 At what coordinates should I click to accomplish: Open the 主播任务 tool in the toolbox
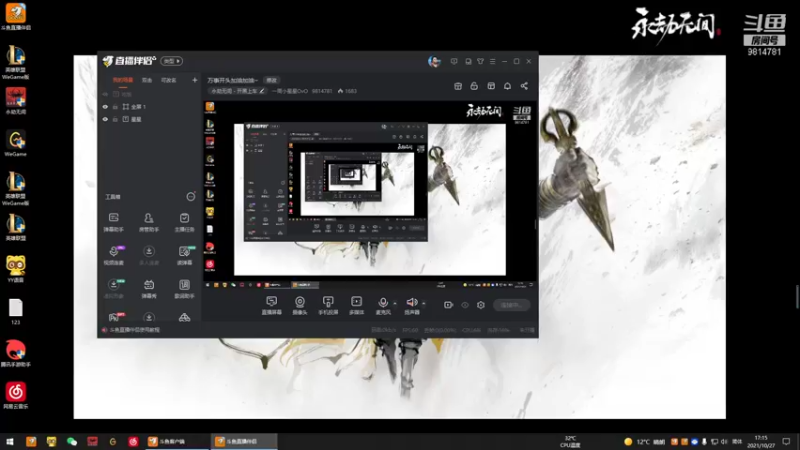point(184,222)
